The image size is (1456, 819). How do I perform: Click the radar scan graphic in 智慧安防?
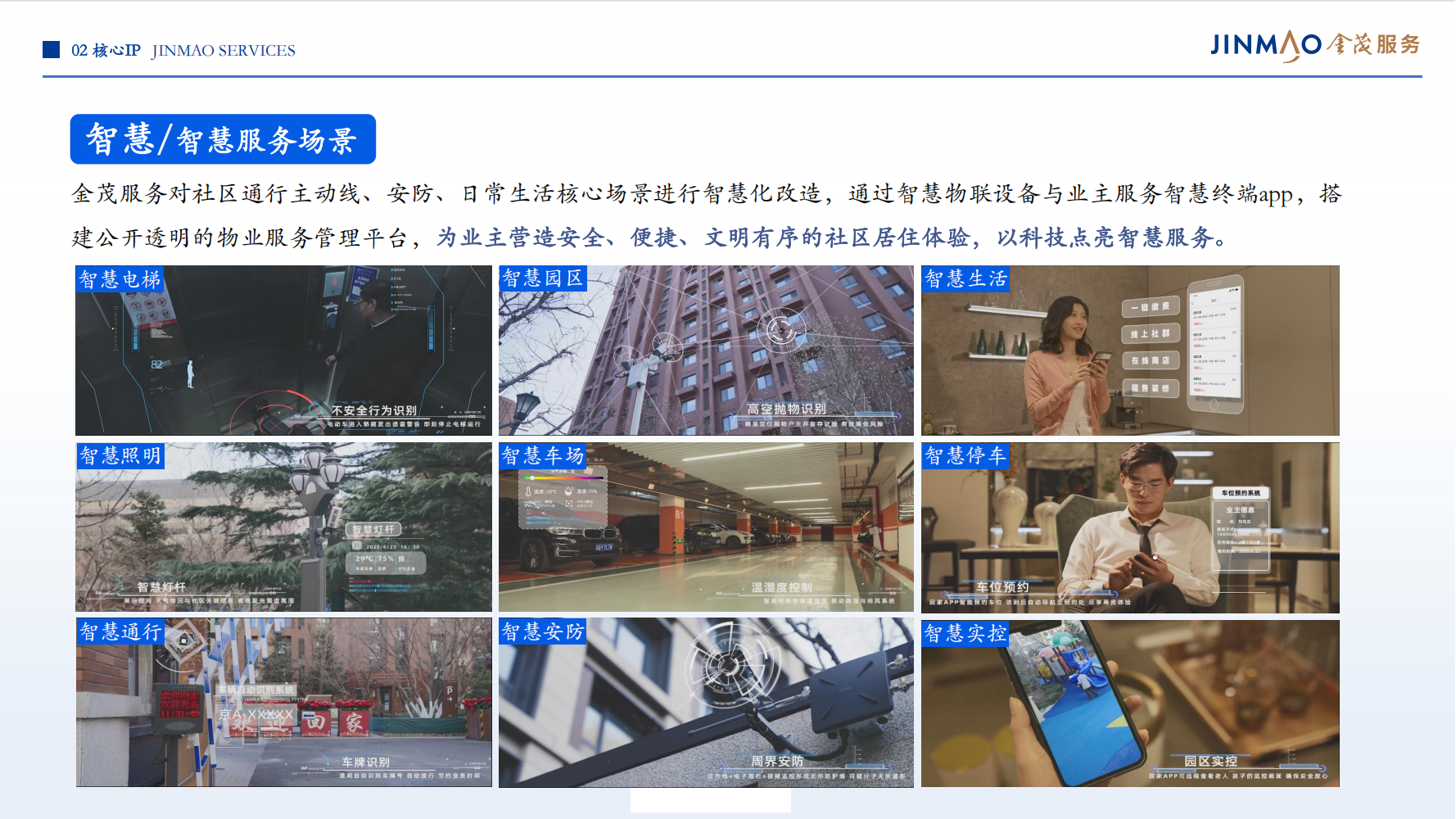click(731, 665)
